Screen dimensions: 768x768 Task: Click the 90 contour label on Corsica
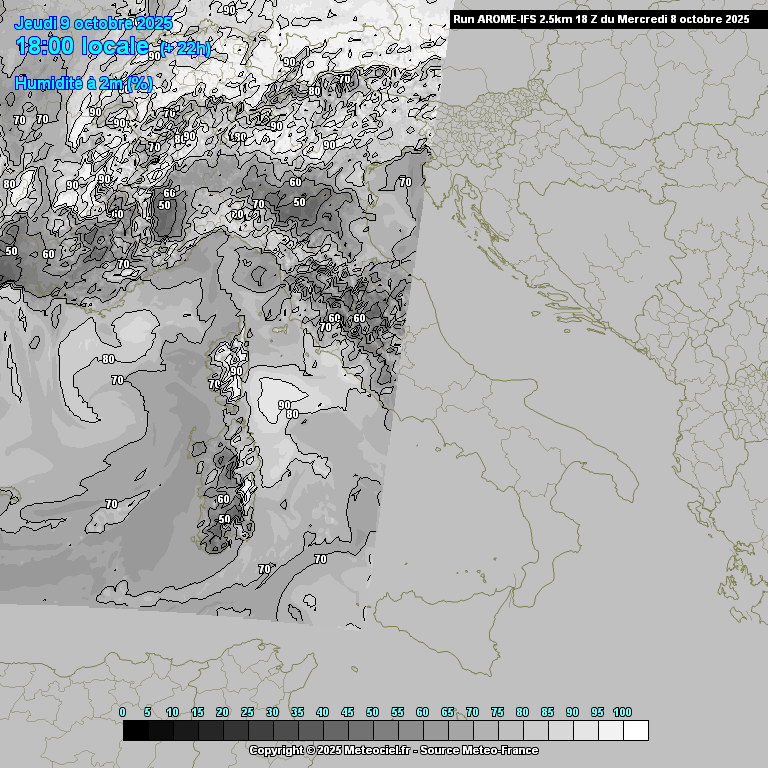[x=237, y=371]
